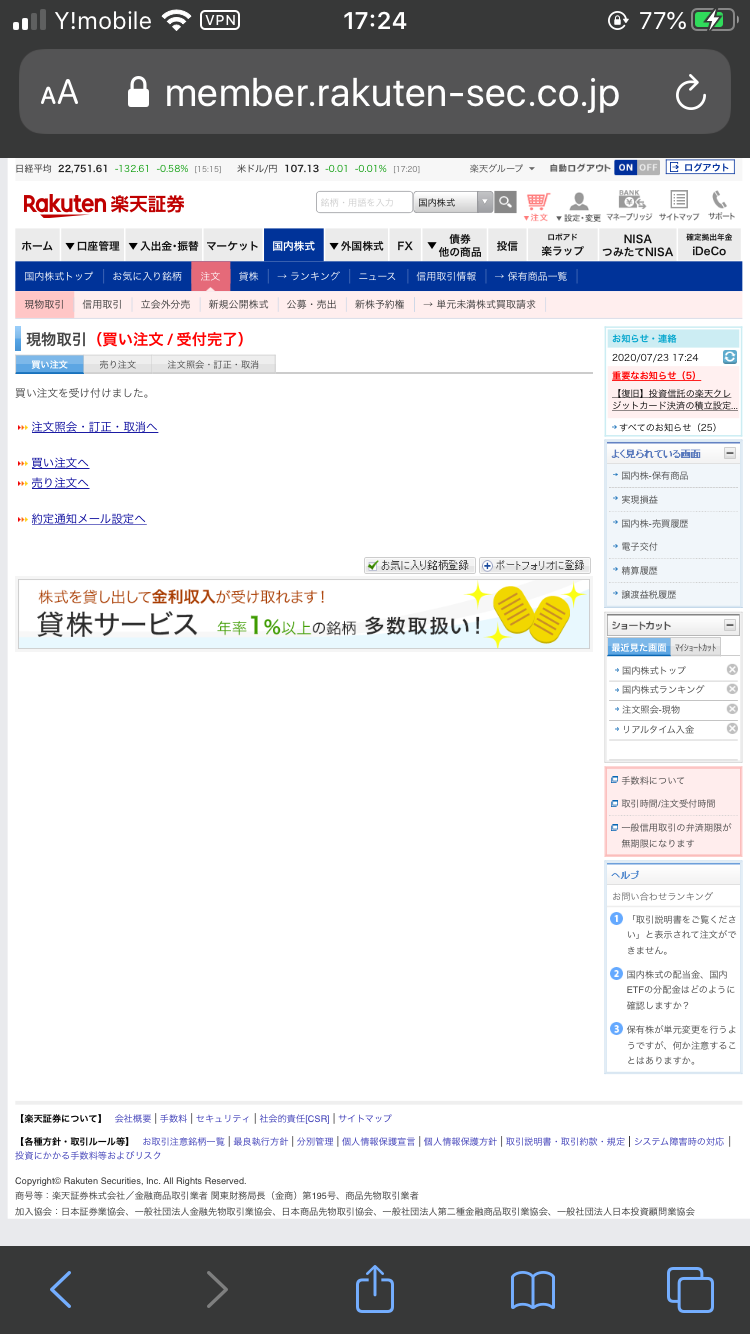750x1334 pixels.
Task: Switch to マイショートカット tab
Action: pyautogui.click(x=695, y=647)
